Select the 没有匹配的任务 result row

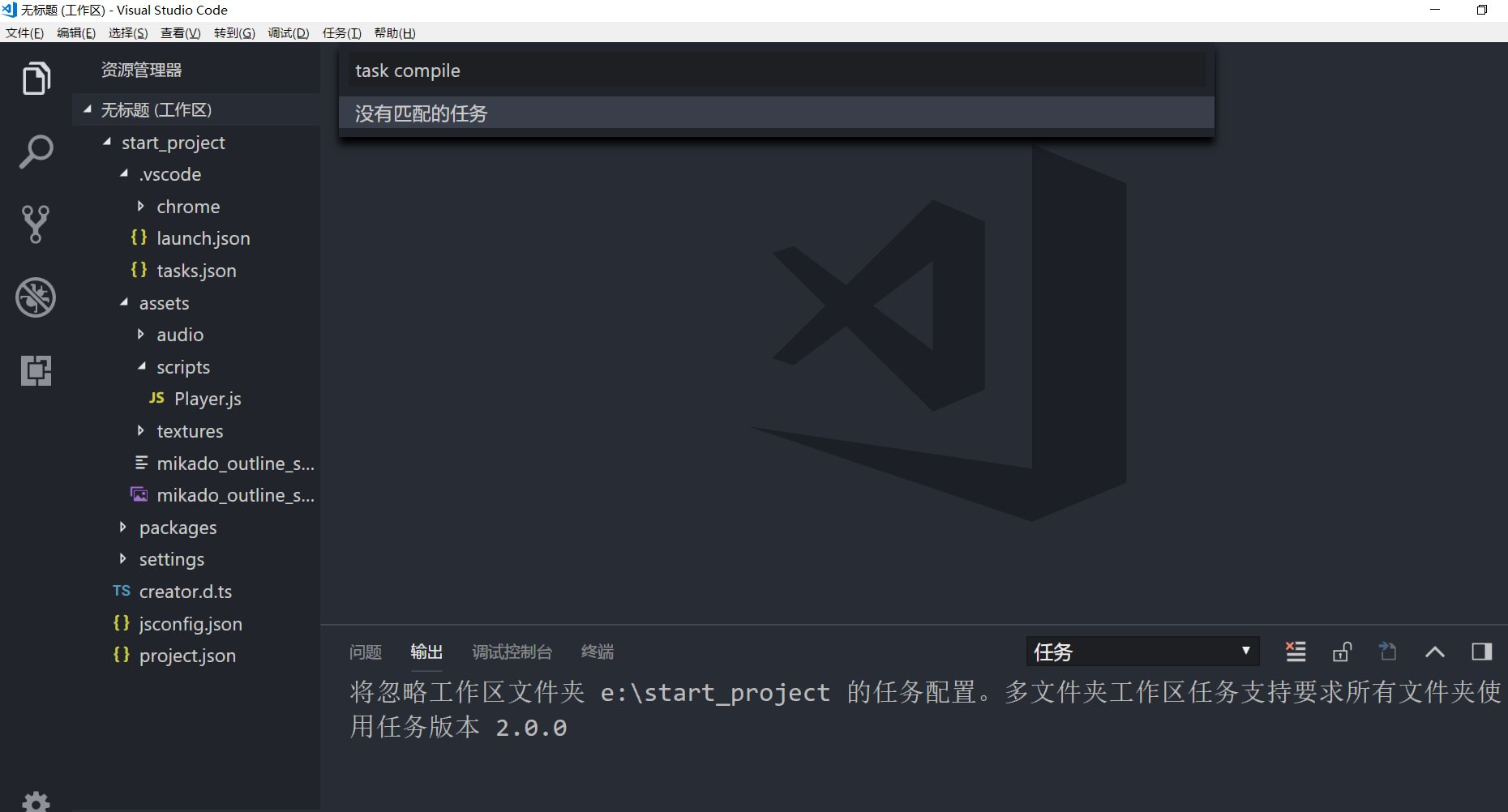pyautogui.click(x=776, y=113)
